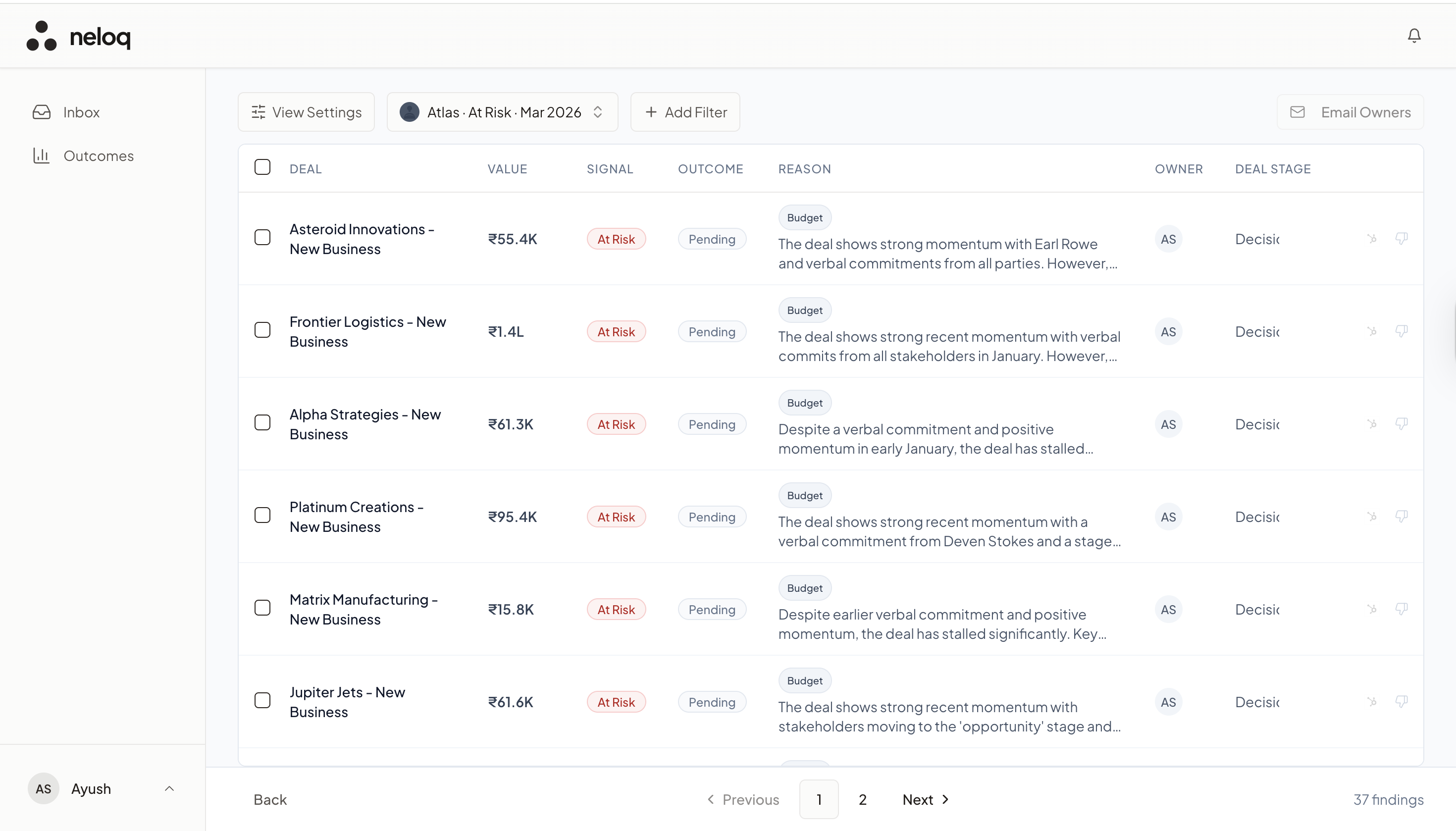Viewport: 1456px width, 831px height.
Task: Check the Matrix Manufacturing deal checkbox
Action: pyautogui.click(x=262, y=608)
